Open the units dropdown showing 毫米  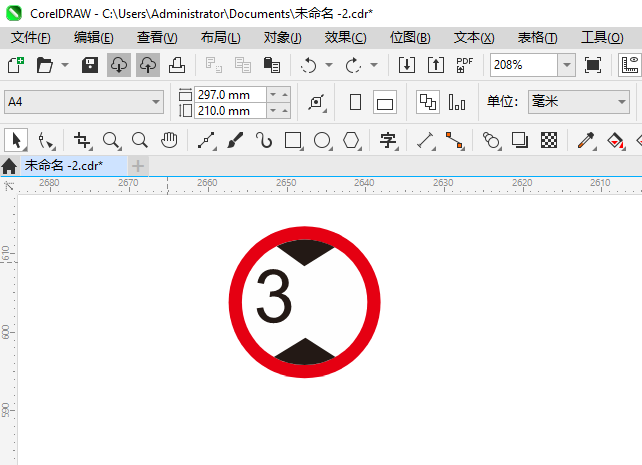pyautogui.click(x=579, y=102)
